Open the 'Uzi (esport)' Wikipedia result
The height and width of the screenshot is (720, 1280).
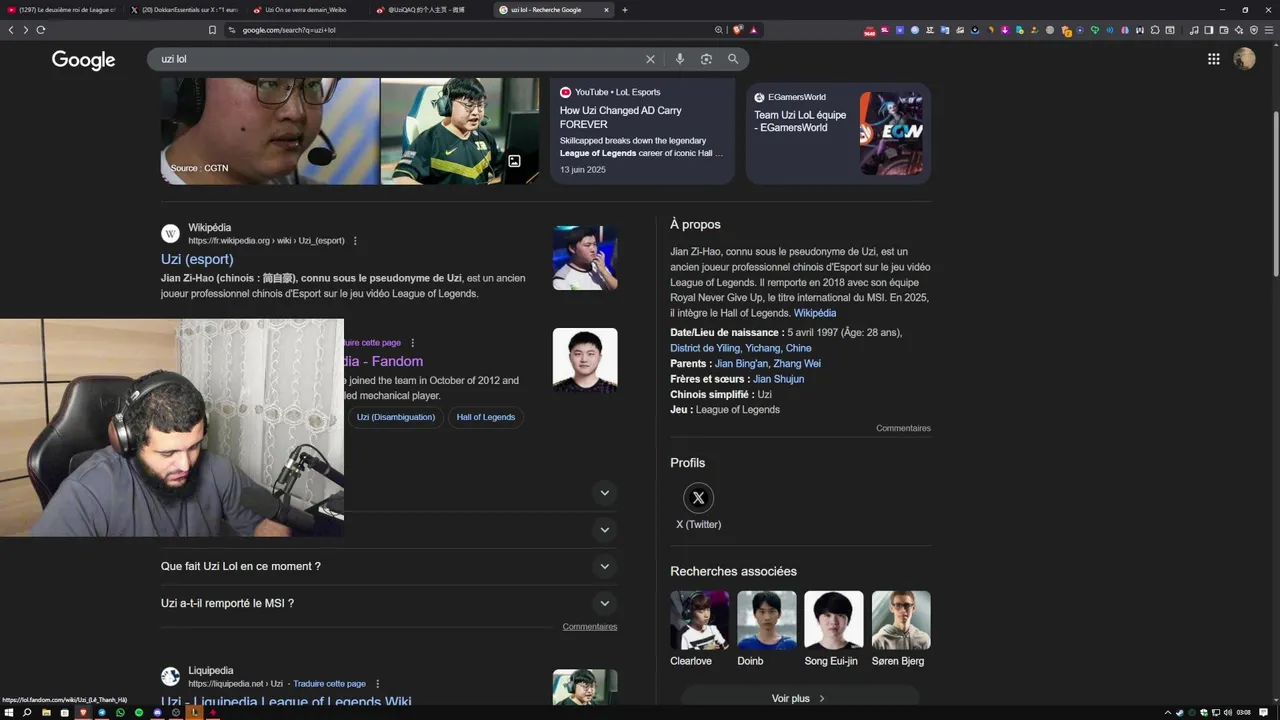197,259
